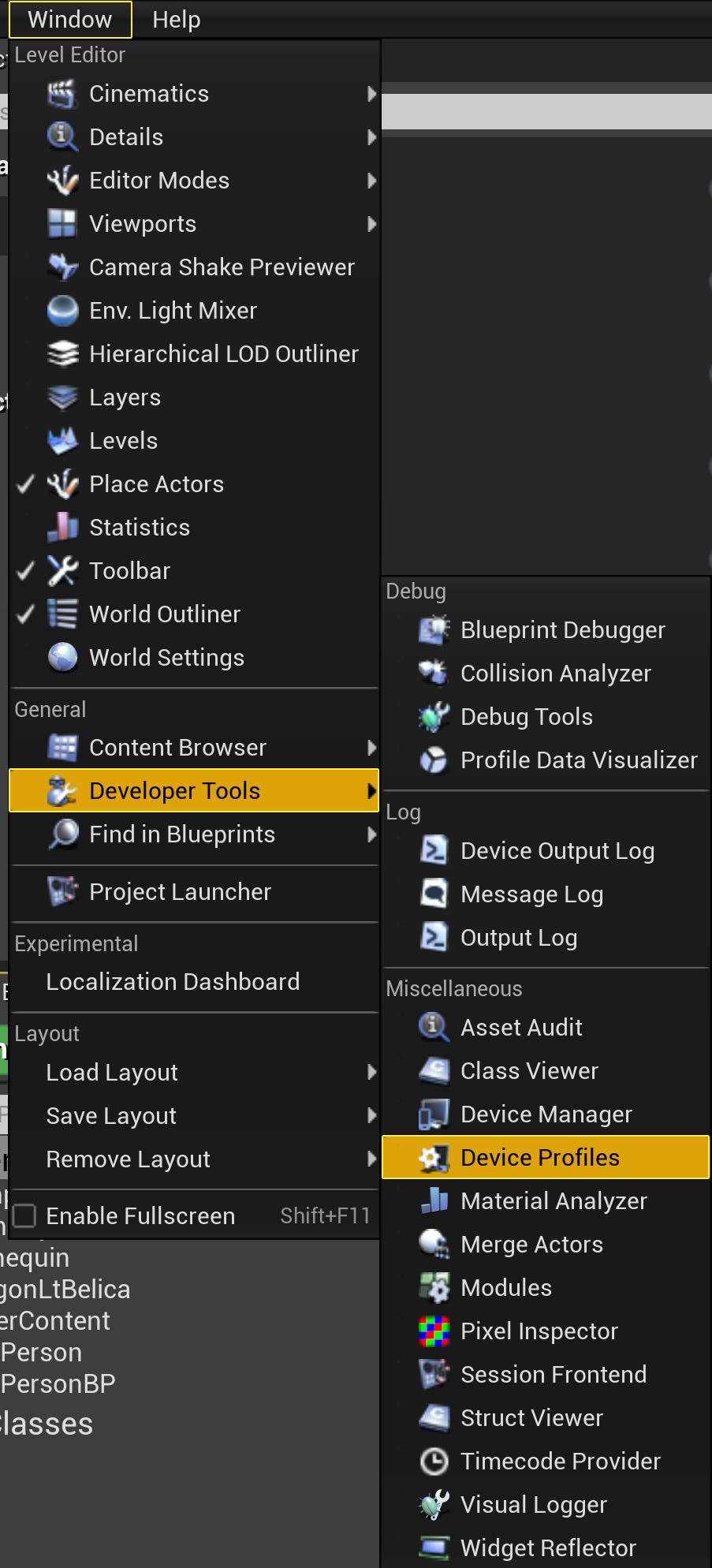Click the Modules gear icon
Screen dimensions: 712x1568
(x=434, y=1288)
